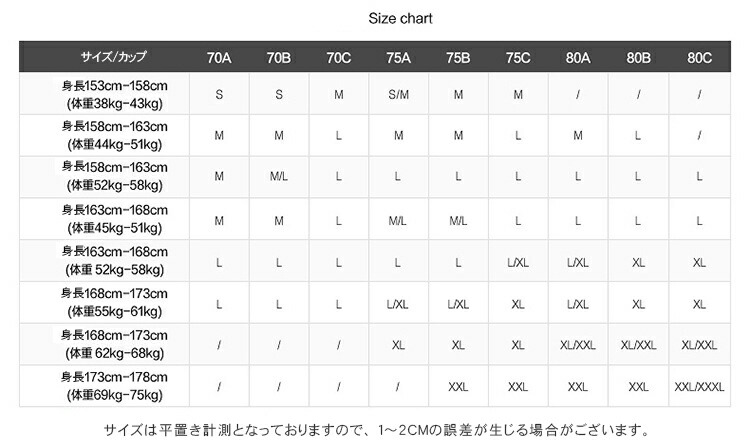Select the 体重38kg-43kg row's 70A 'S' cell
This screenshot has width=750, height=448.
pos(219,95)
